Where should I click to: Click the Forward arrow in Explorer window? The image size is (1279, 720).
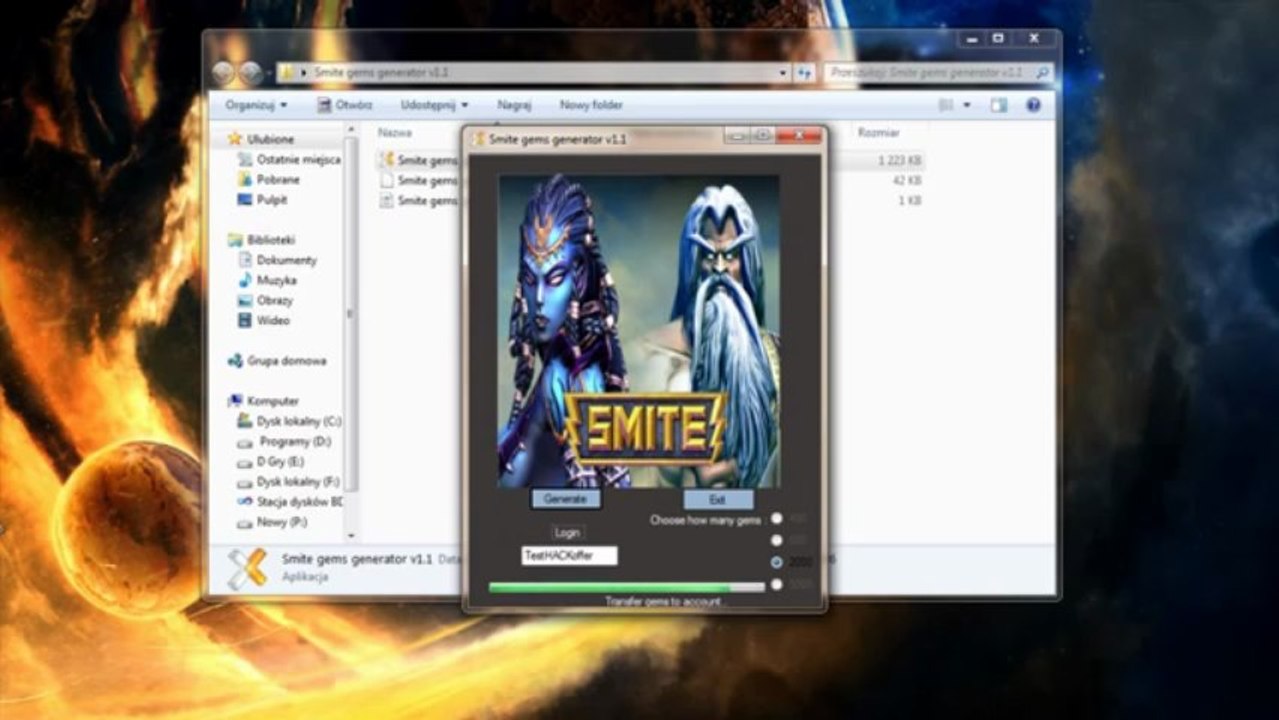coord(250,73)
